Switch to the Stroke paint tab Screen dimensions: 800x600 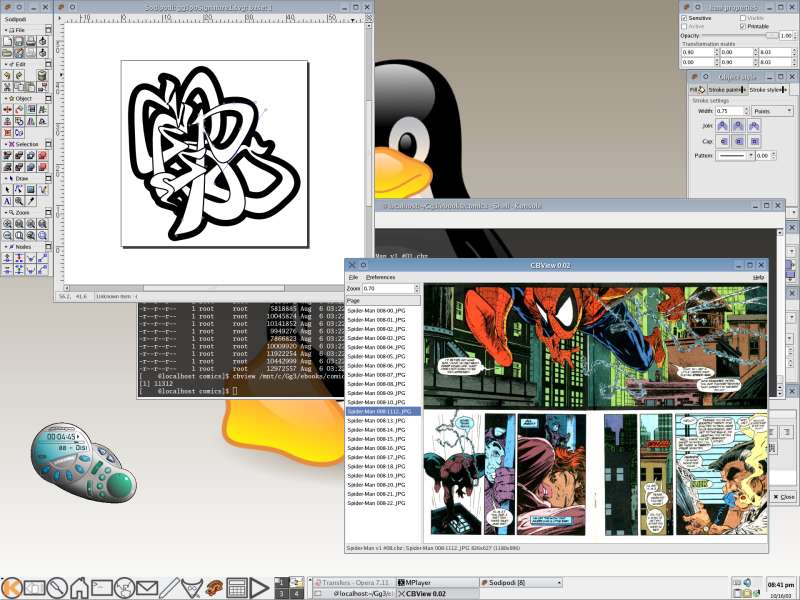728,90
